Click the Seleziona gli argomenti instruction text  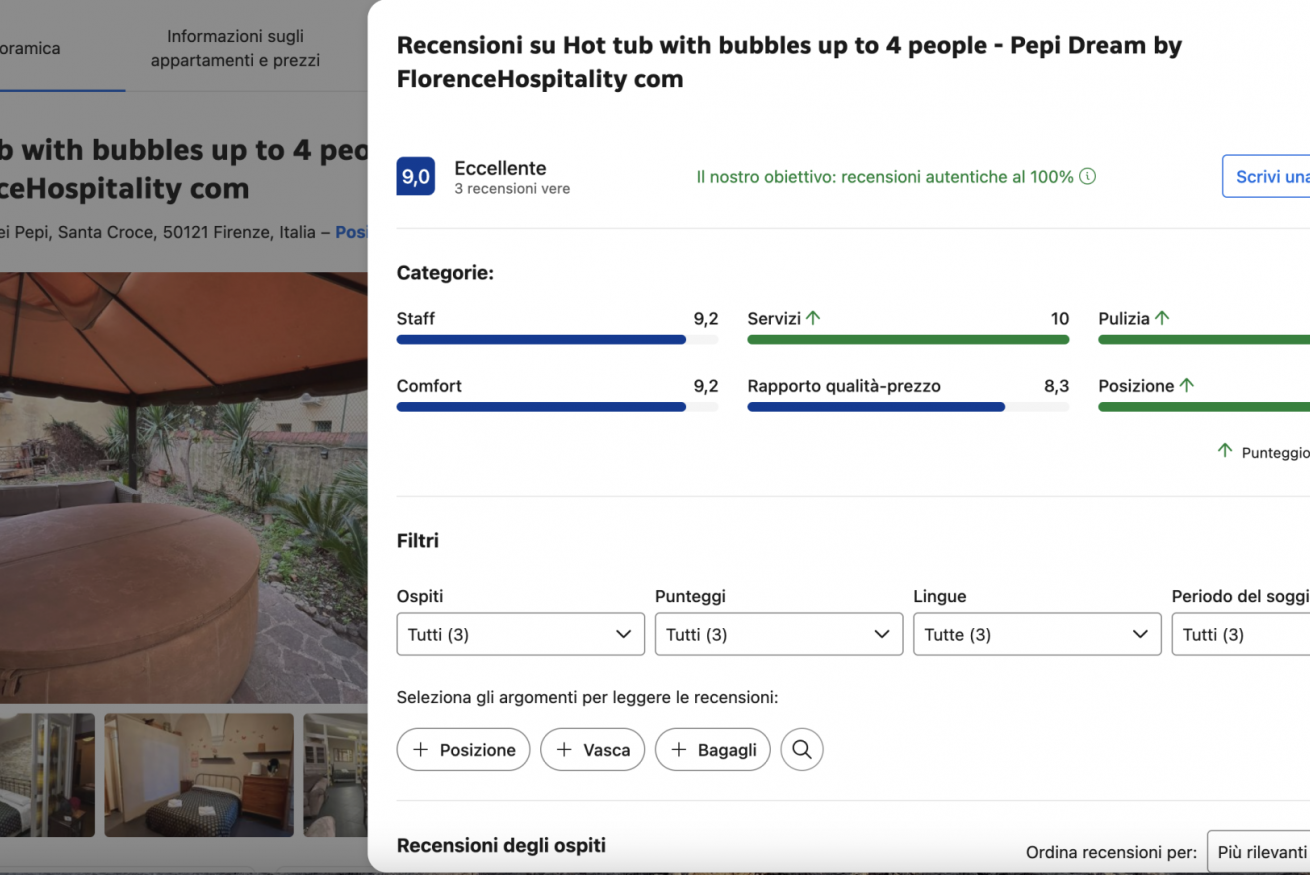pyautogui.click(x=587, y=697)
